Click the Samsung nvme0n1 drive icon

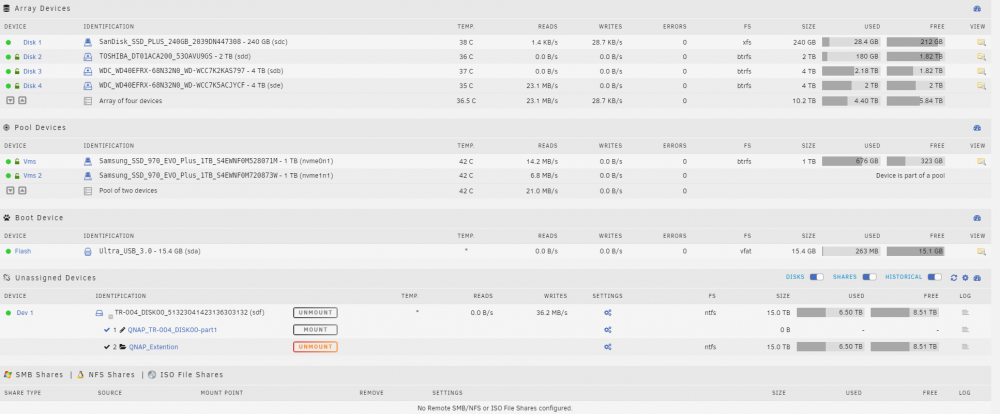[x=88, y=161]
